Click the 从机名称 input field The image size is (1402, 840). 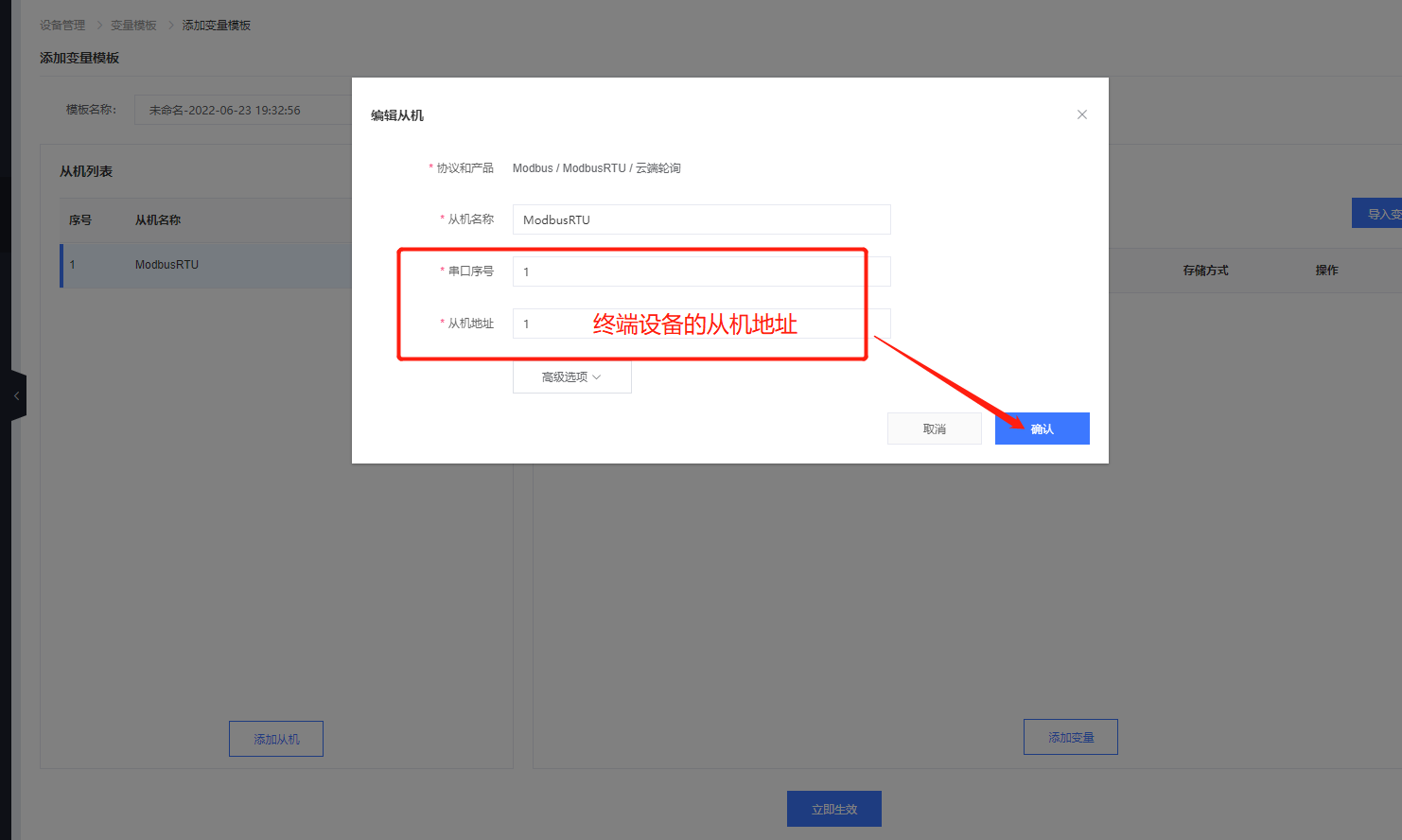701,219
